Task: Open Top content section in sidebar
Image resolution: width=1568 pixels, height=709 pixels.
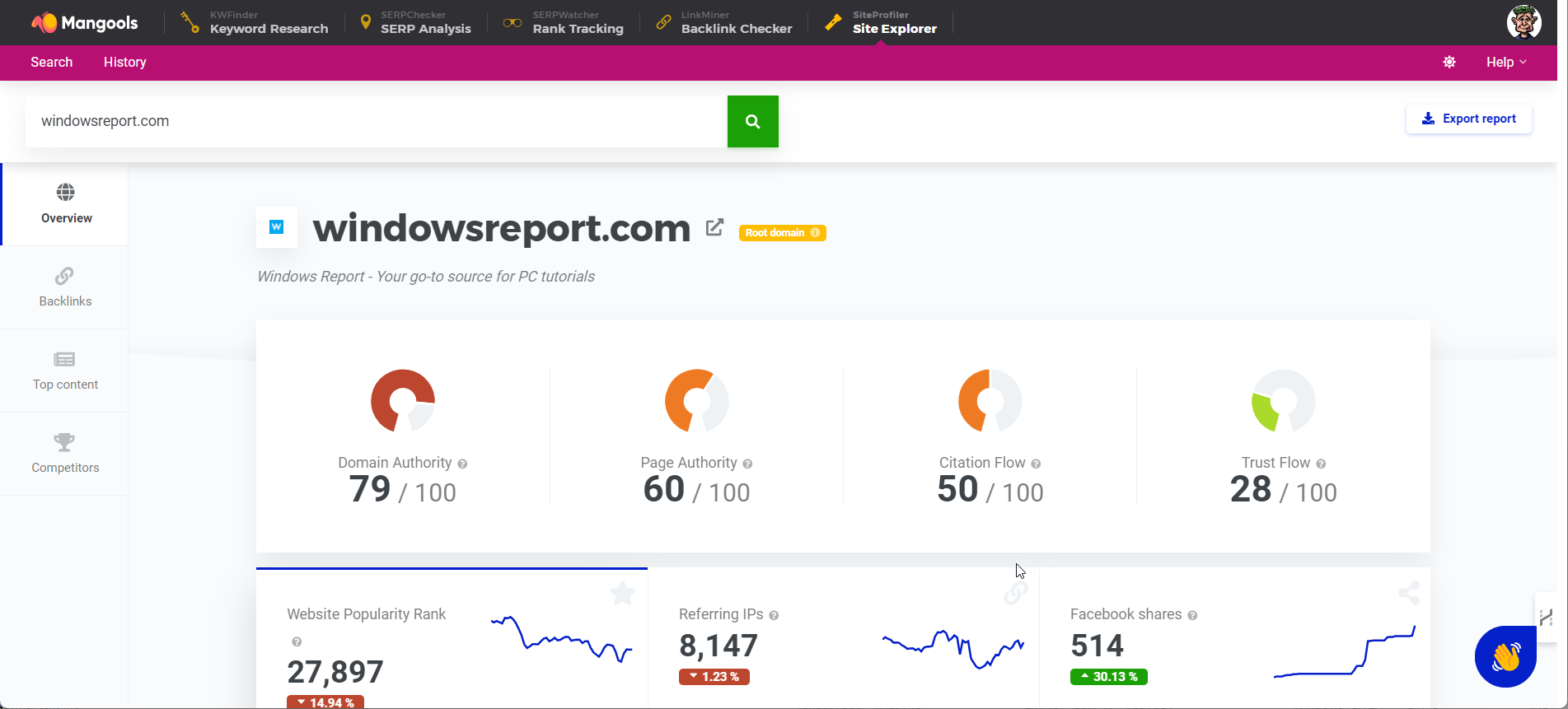Action: [65, 371]
